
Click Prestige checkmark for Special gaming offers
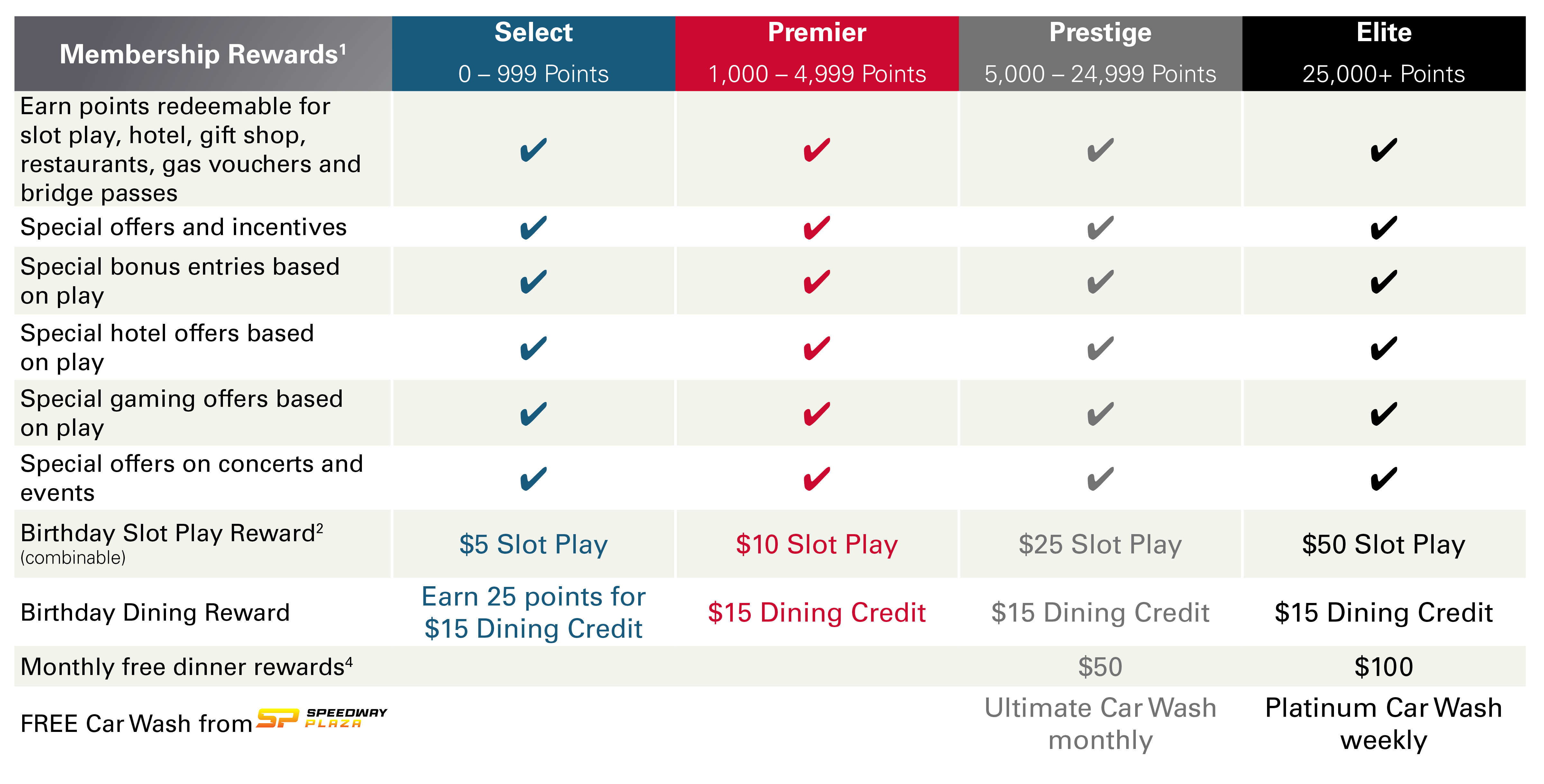click(x=1100, y=414)
